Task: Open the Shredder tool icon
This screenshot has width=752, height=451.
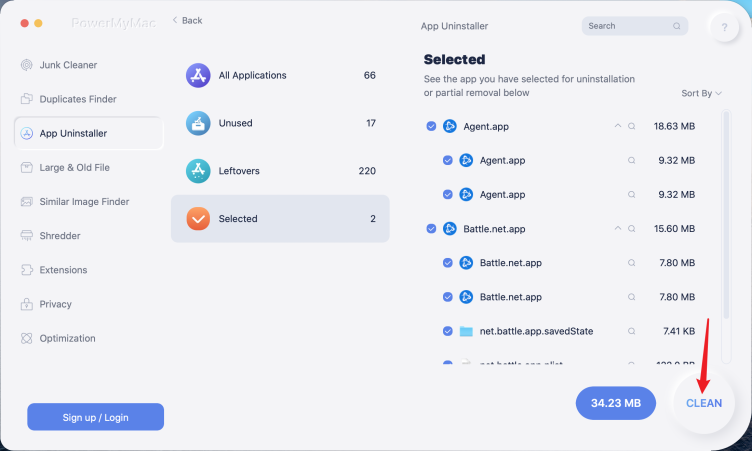Action: point(26,236)
